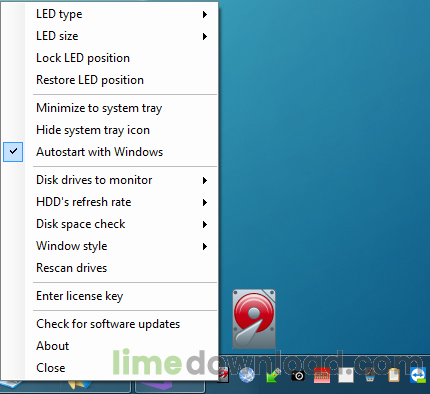Click the red hard drive LED icon

click(x=254, y=319)
